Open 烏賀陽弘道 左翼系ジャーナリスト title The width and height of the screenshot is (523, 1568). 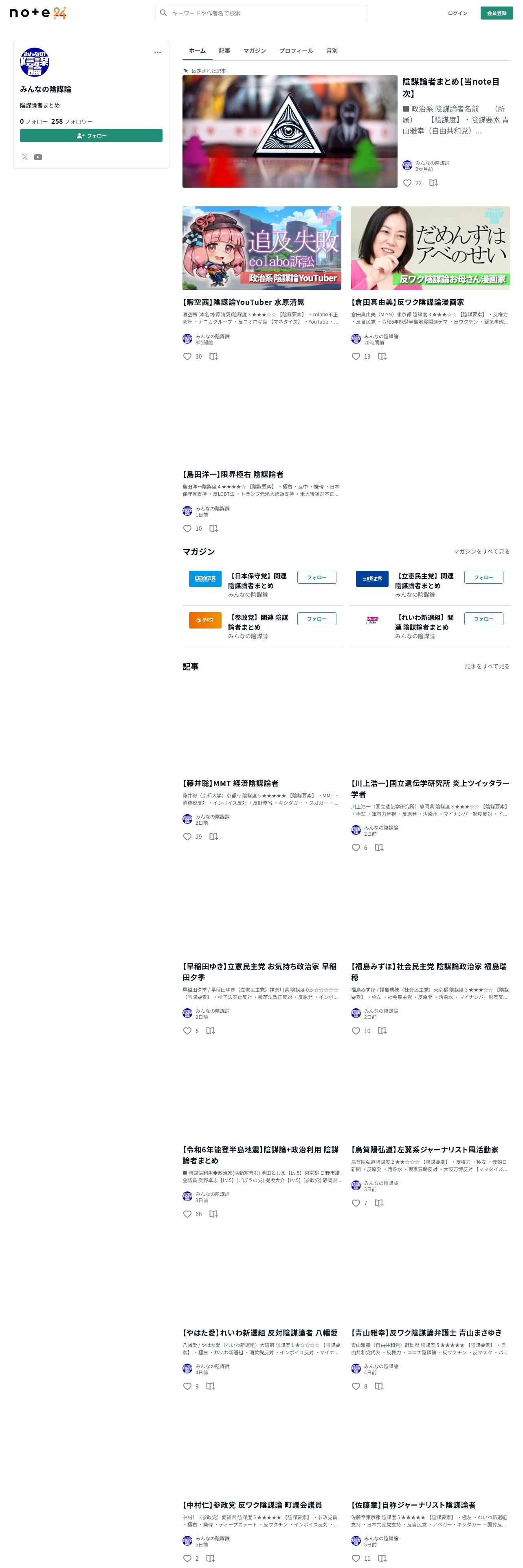click(425, 1150)
